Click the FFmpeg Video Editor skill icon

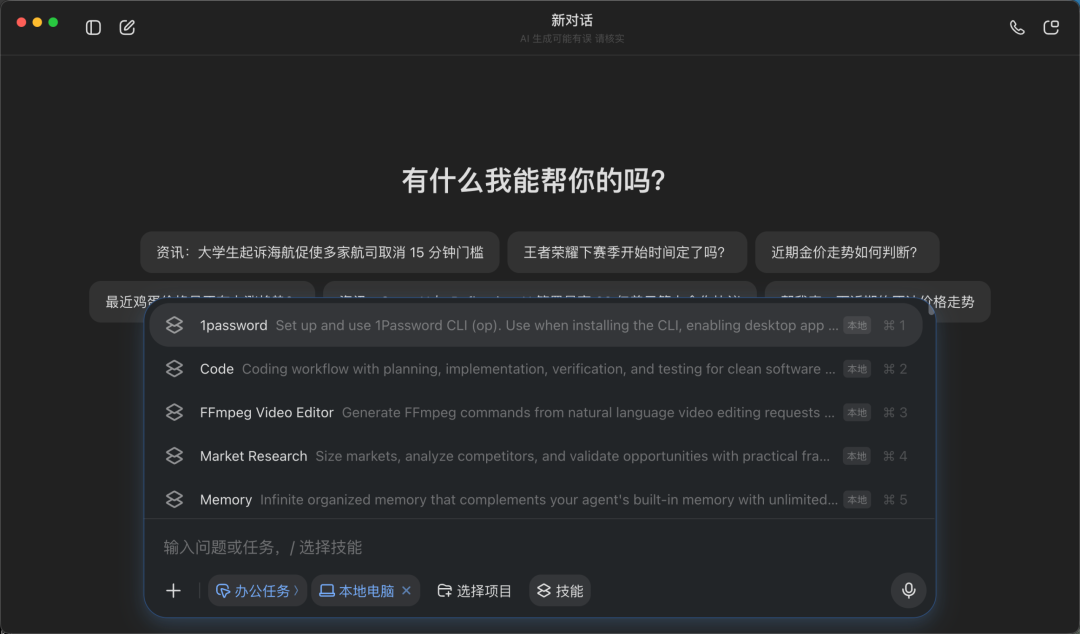coord(174,412)
